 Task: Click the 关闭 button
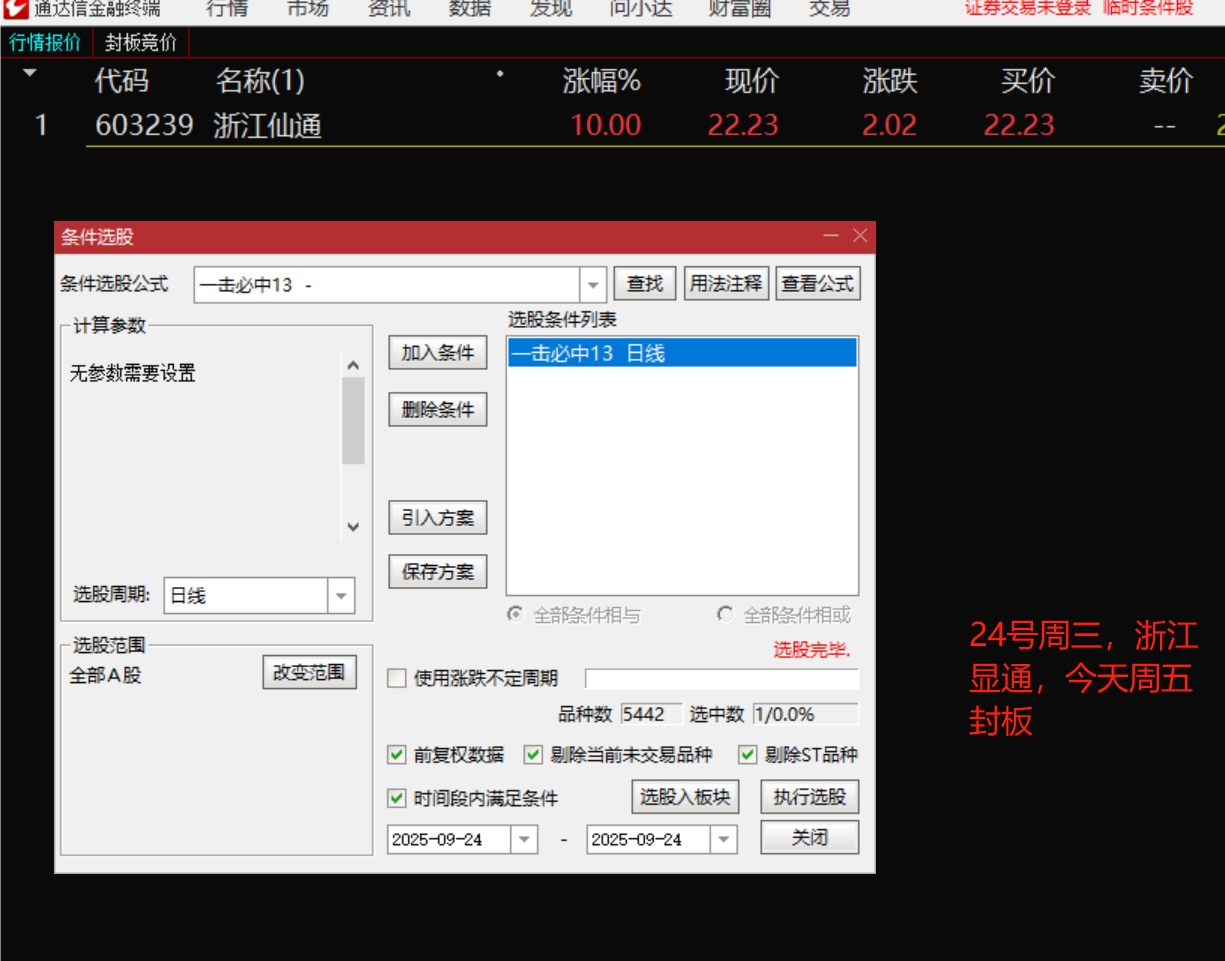810,838
